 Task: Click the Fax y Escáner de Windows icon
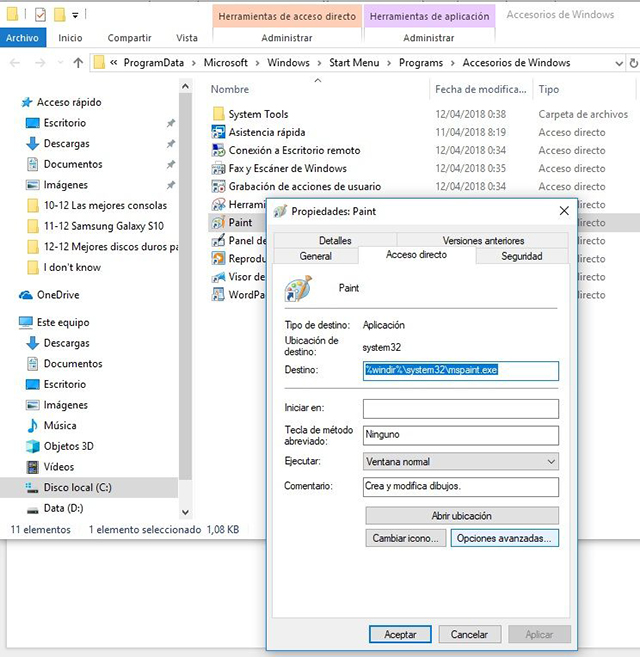pyautogui.click(x=218, y=168)
